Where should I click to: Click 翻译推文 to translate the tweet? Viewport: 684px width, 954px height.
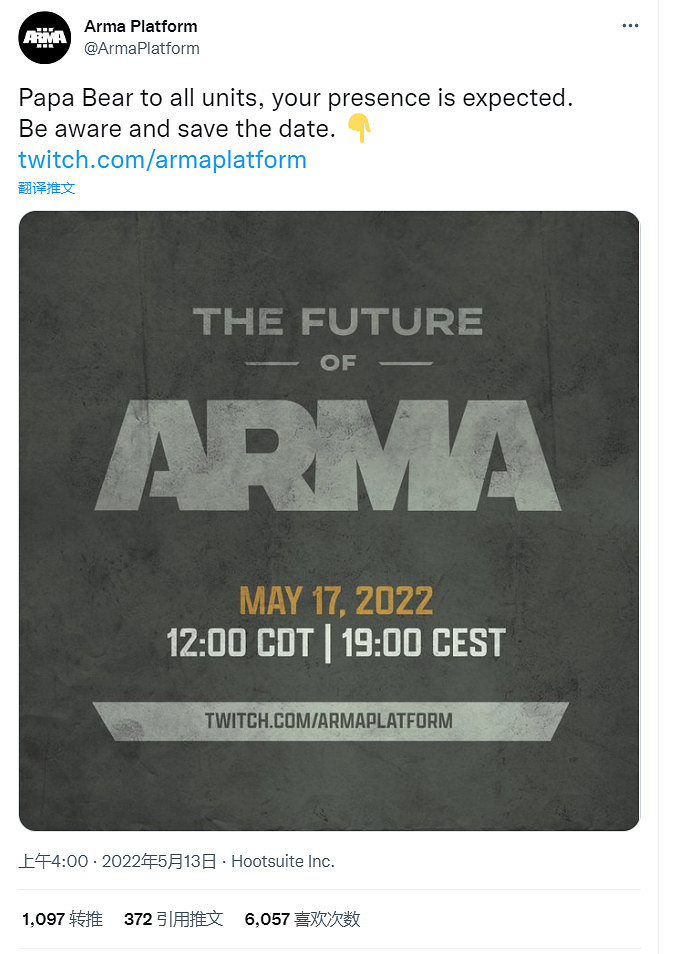(x=47, y=188)
